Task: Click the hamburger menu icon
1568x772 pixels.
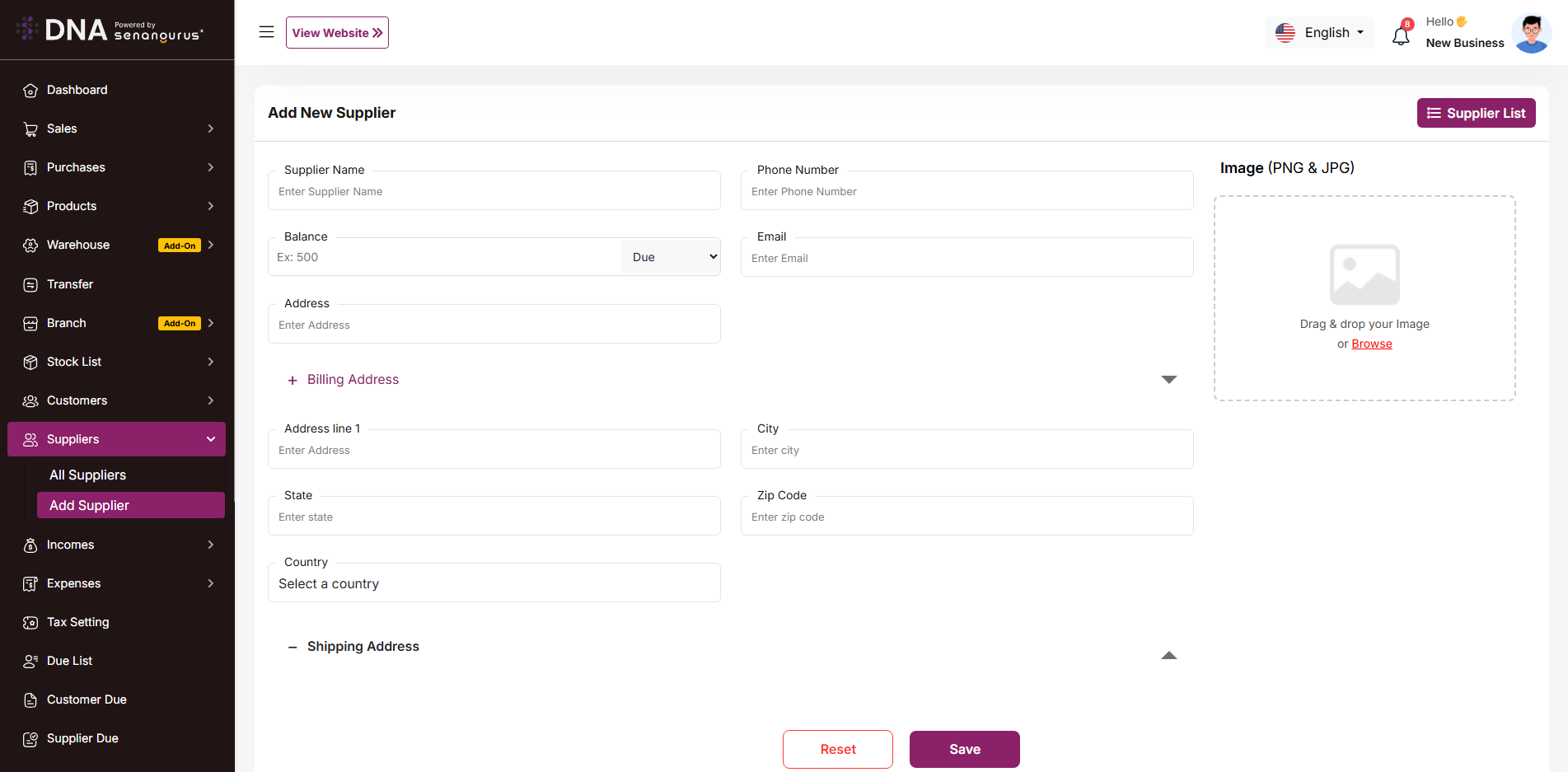Action: click(x=266, y=32)
